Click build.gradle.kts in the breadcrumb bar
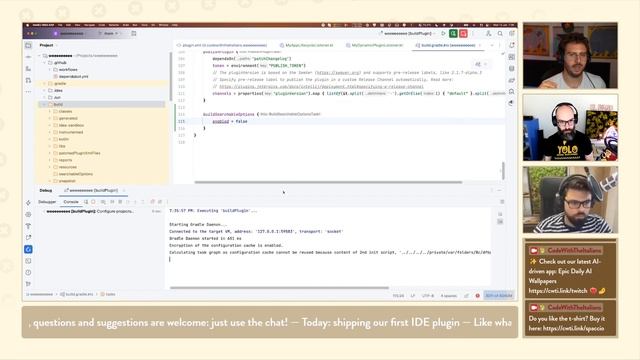The image size is (640, 360). tap(77, 294)
